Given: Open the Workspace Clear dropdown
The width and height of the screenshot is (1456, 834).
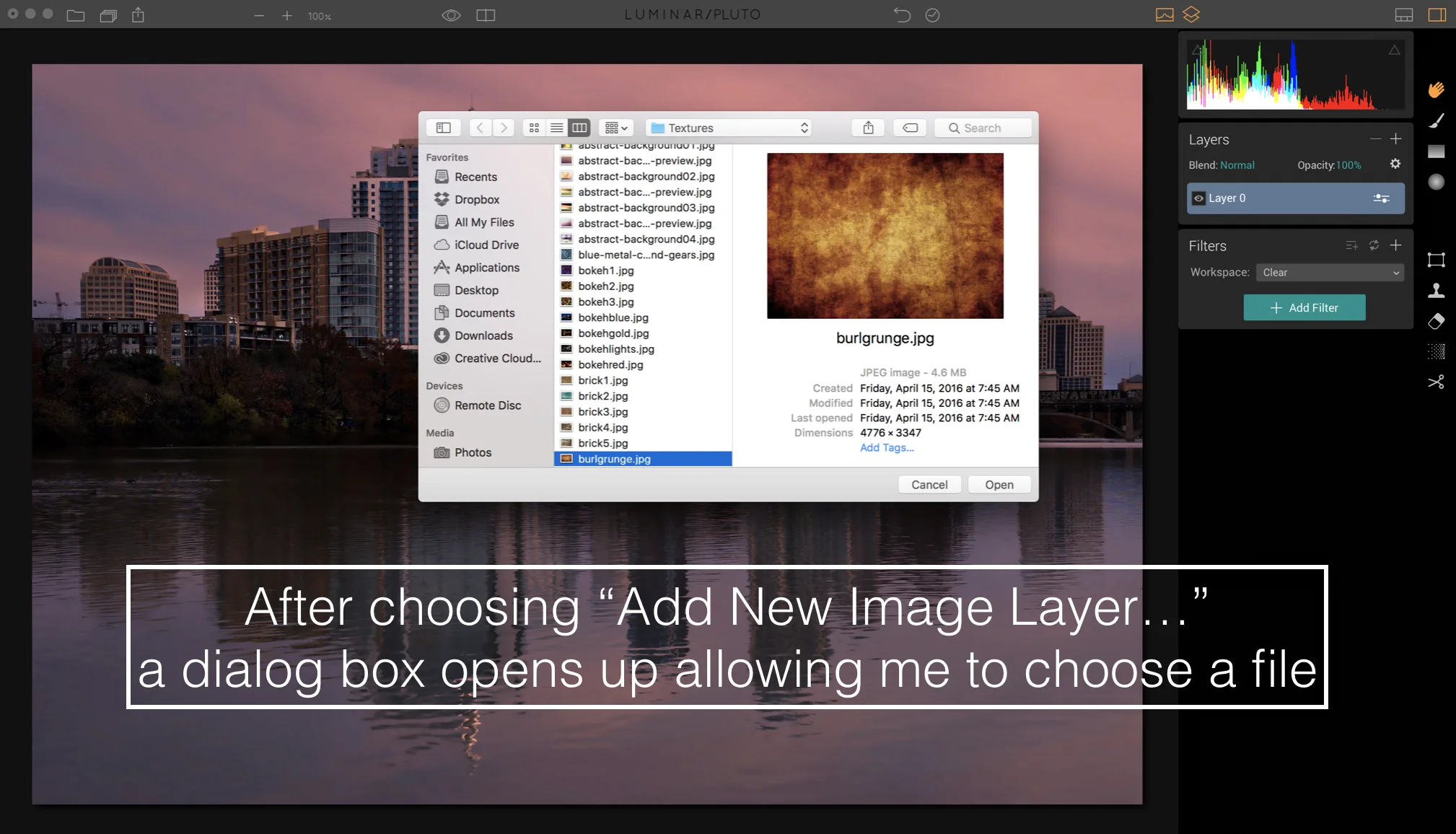Looking at the screenshot, I should (x=1330, y=273).
